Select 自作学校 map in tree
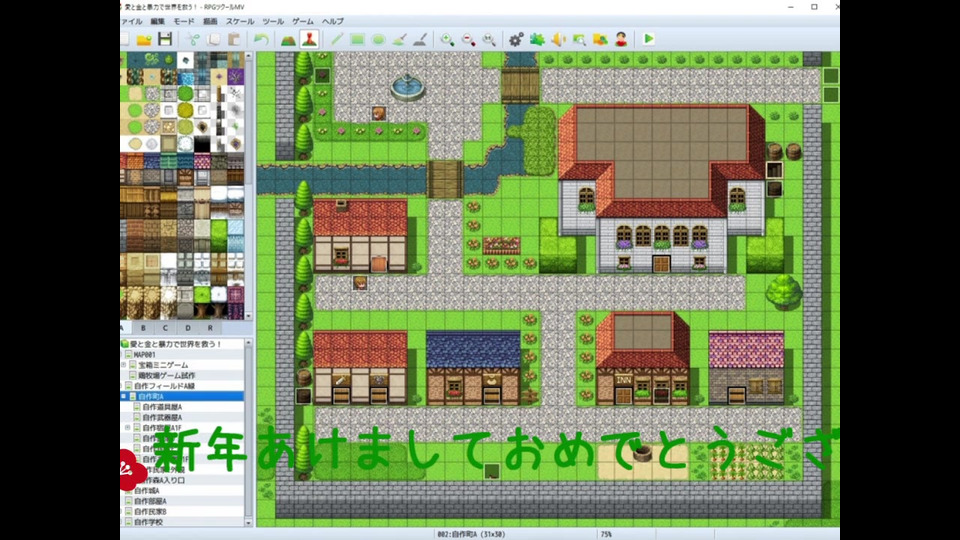The image size is (960, 540). point(148,522)
